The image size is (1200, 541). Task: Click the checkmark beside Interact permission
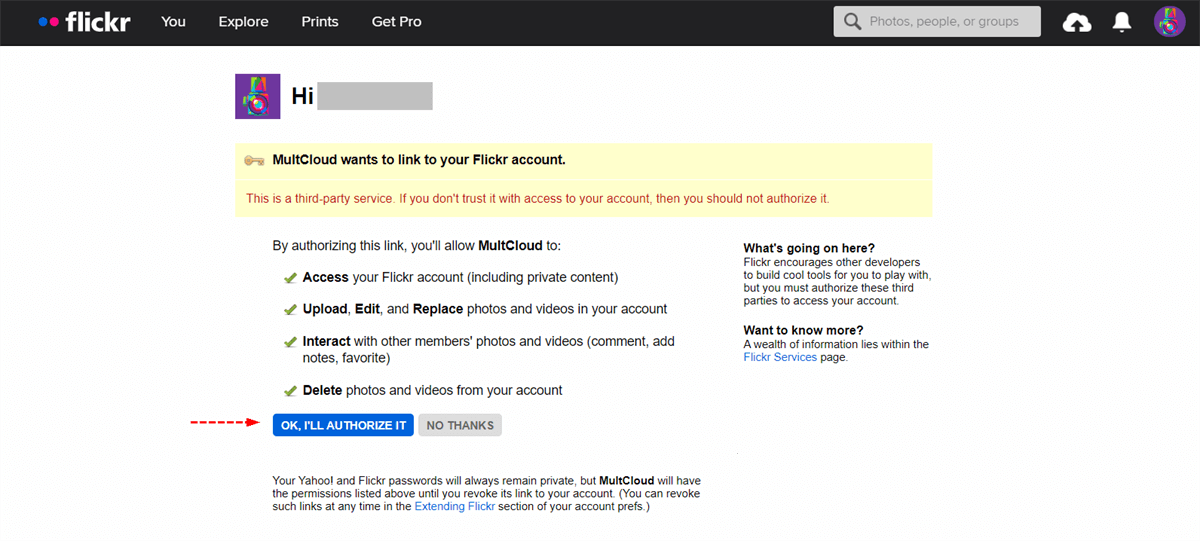pos(290,342)
